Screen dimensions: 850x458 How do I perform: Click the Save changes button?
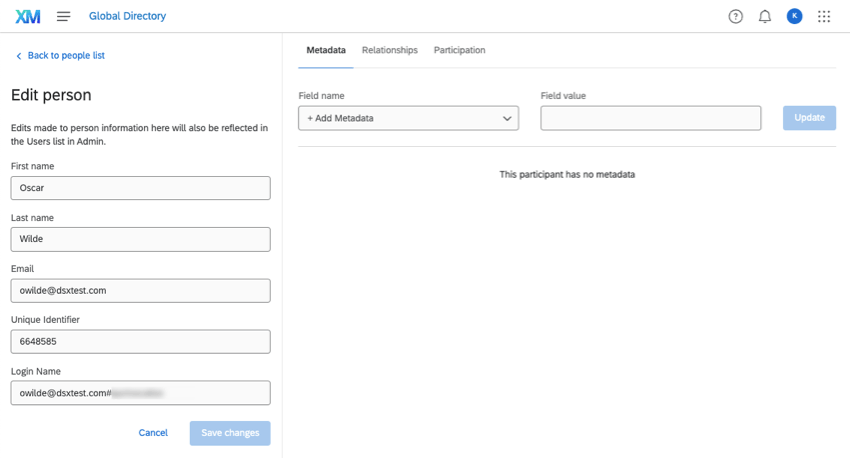230,433
